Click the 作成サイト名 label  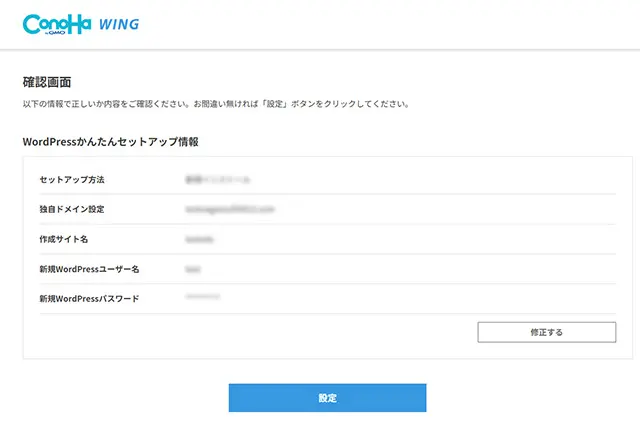point(65,240)
